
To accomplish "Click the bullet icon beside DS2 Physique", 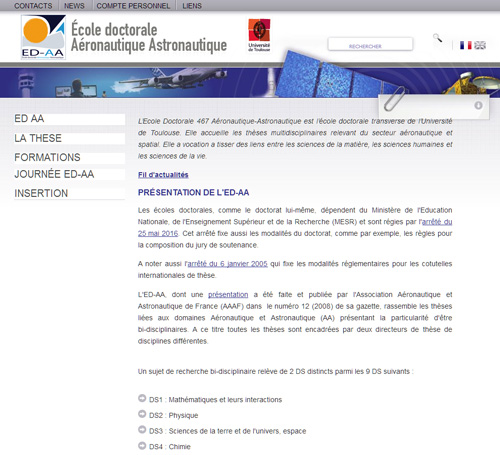I will [x=142, y=414].
